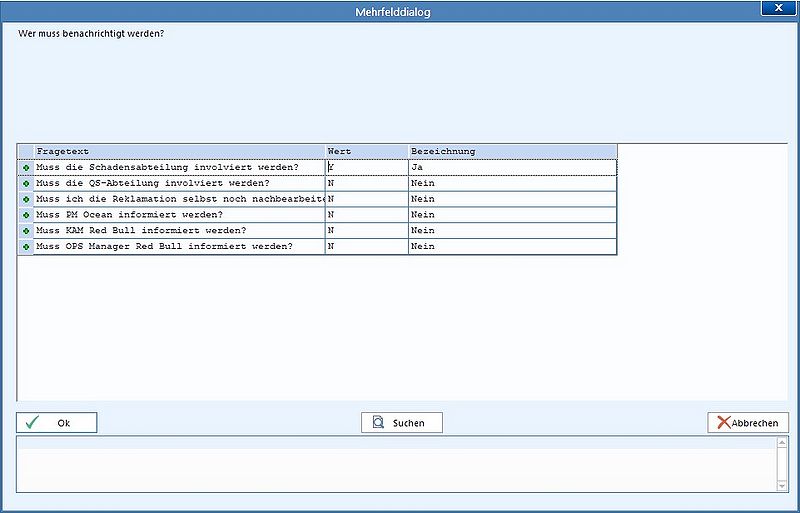Select 'Nein' cell in Reklamation row
This screenshot has width=800, height=513.
(x=513, y=199)
